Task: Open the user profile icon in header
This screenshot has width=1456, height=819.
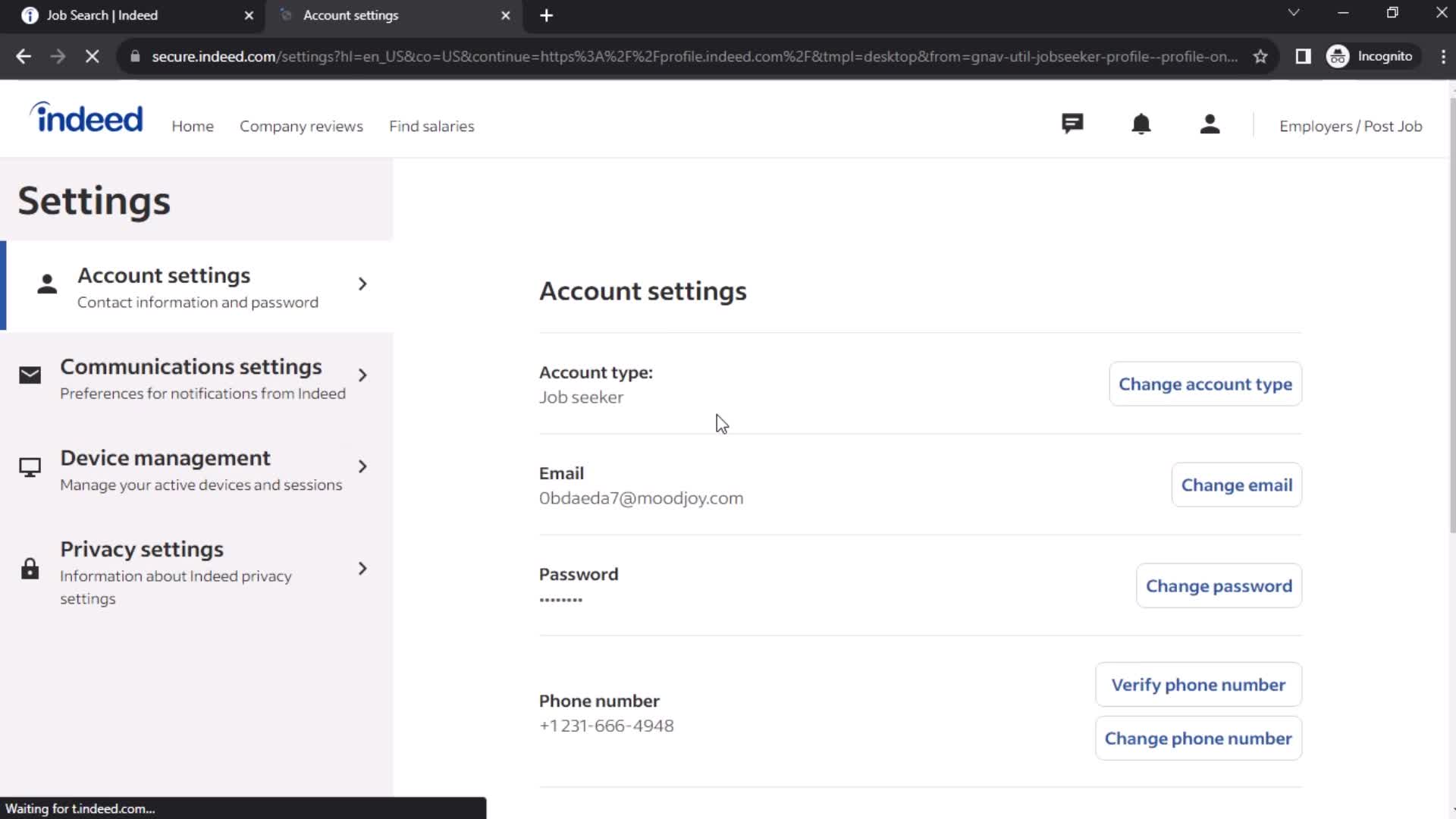Action: [x=1210, y=124]
